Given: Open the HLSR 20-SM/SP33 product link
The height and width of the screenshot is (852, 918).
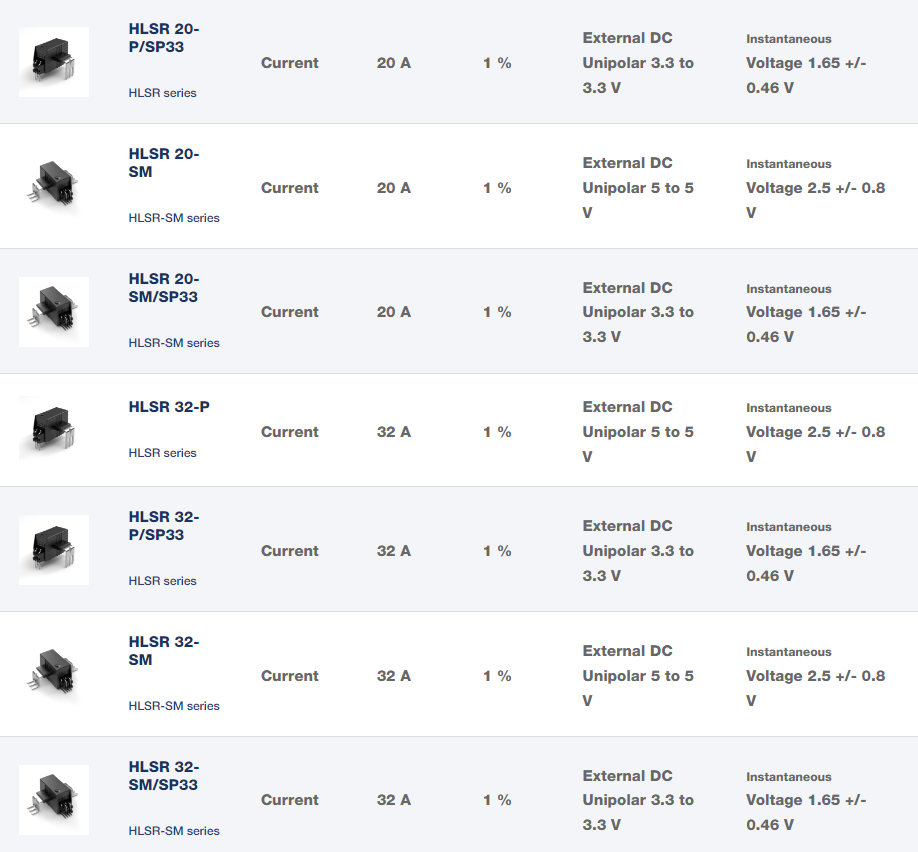Looking at the screenshot, I should [x=163, y=288].
